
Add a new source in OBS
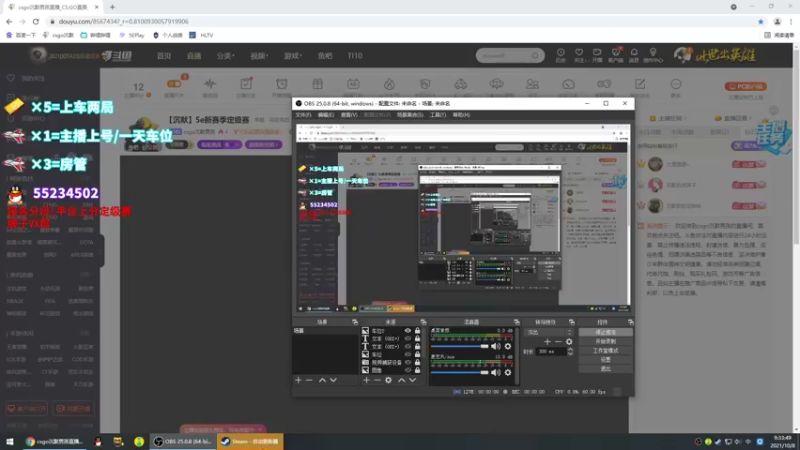(366, 380)
